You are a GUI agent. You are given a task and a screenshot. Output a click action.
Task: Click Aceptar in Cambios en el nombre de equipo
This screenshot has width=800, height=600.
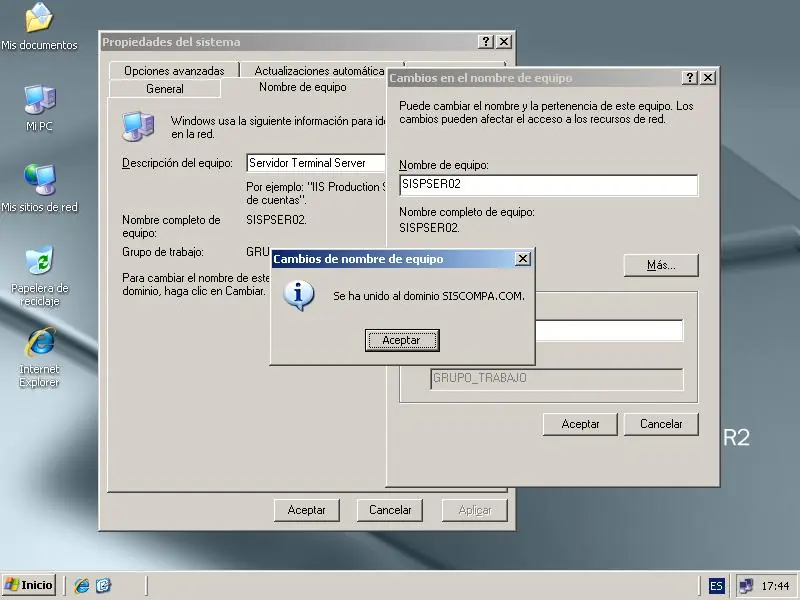pos(580,424)
